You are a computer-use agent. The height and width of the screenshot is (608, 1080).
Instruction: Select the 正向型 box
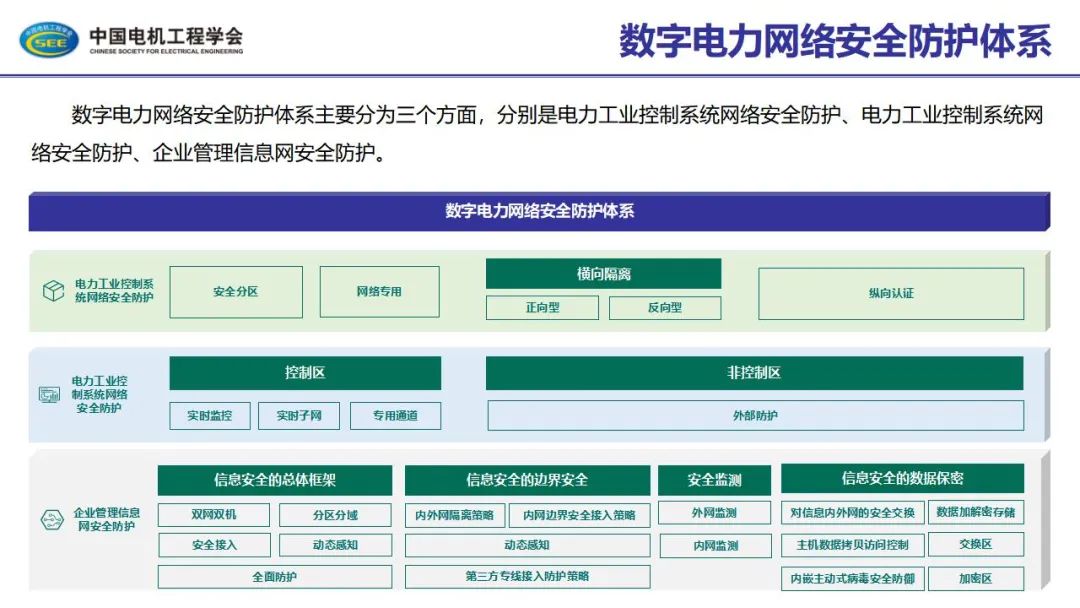click(542, 308)
